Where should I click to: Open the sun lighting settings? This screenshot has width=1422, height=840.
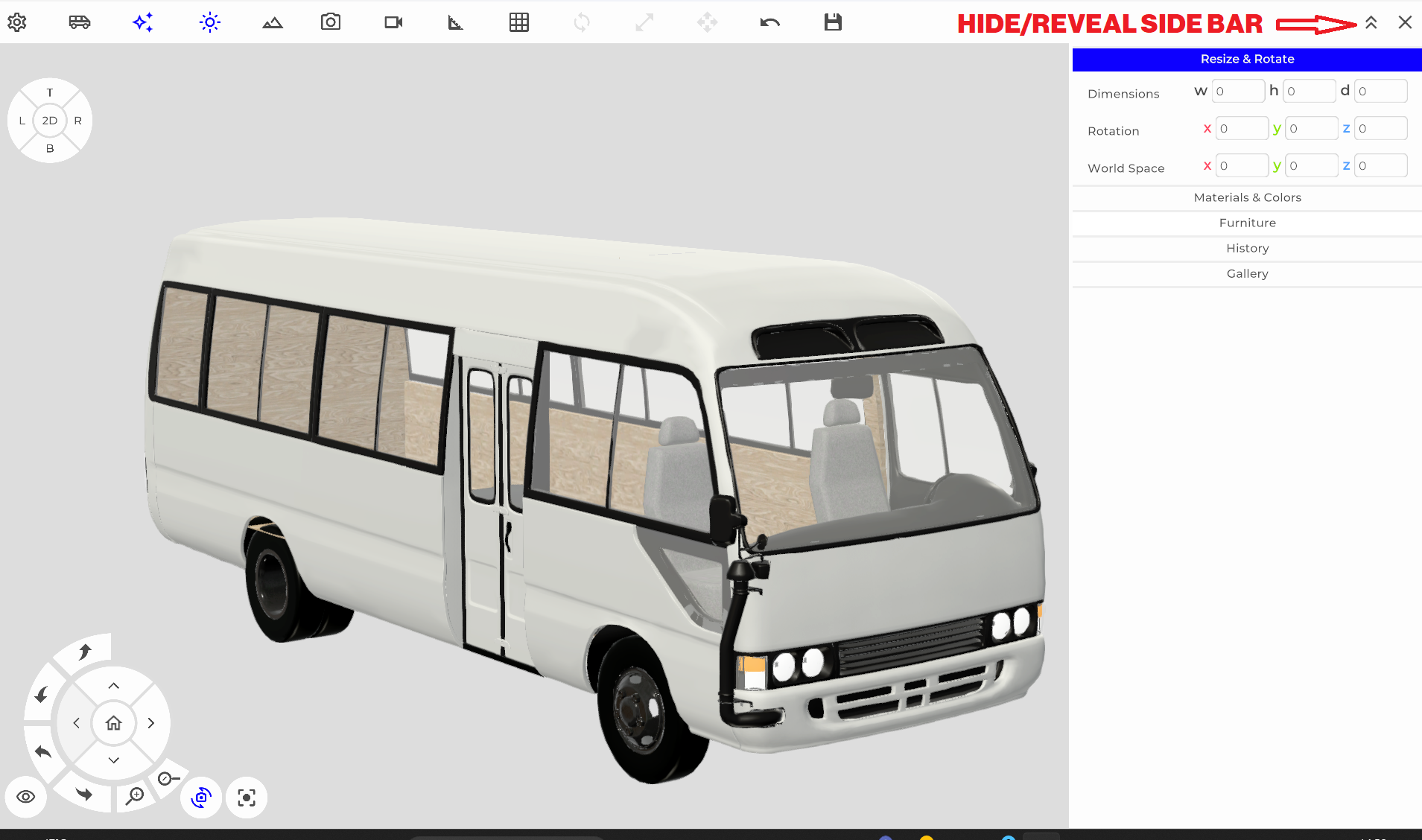[x=210, y=22]
